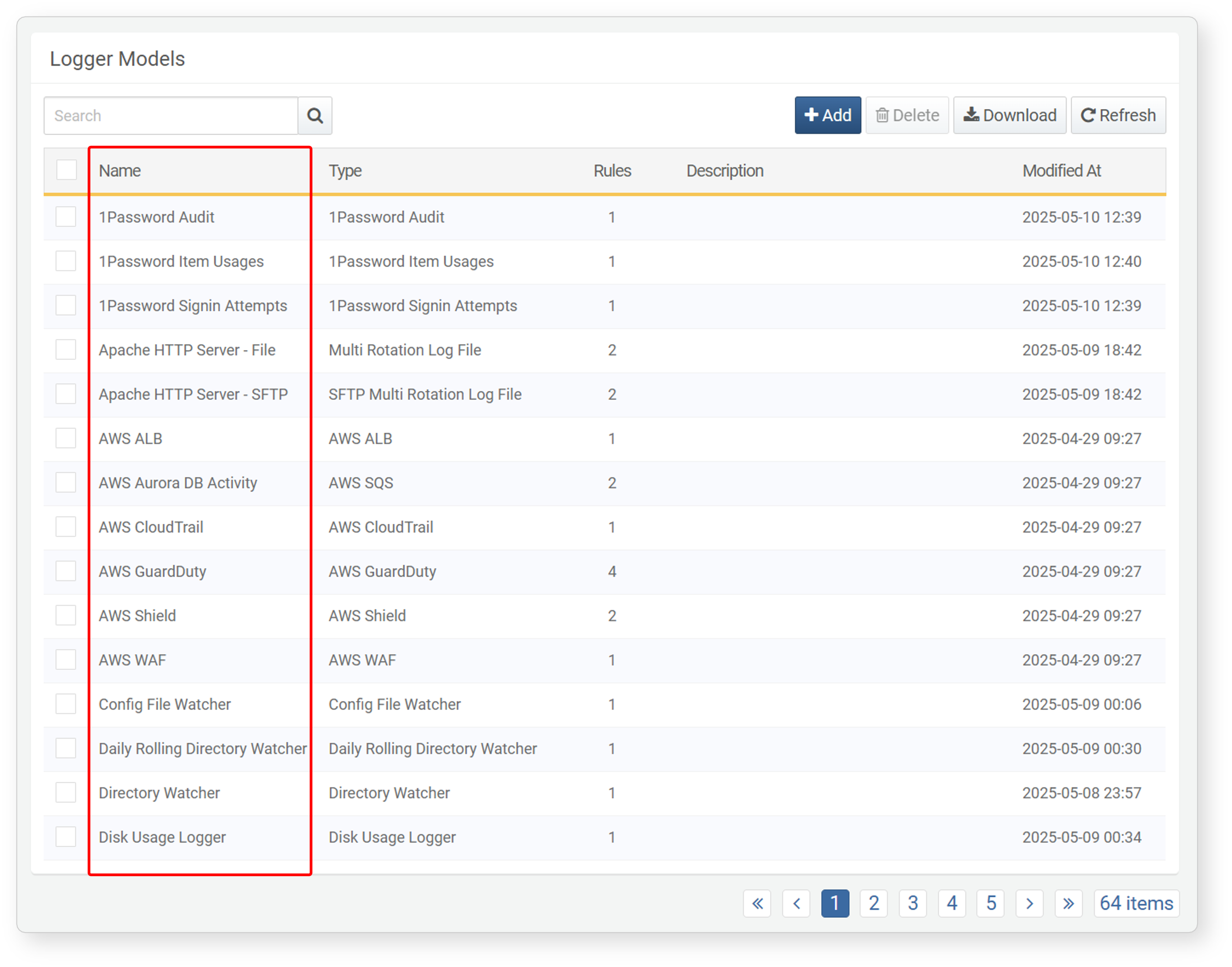Go to next page chevron
This screenshot has width=1232, height=967.
[1029, 903]
